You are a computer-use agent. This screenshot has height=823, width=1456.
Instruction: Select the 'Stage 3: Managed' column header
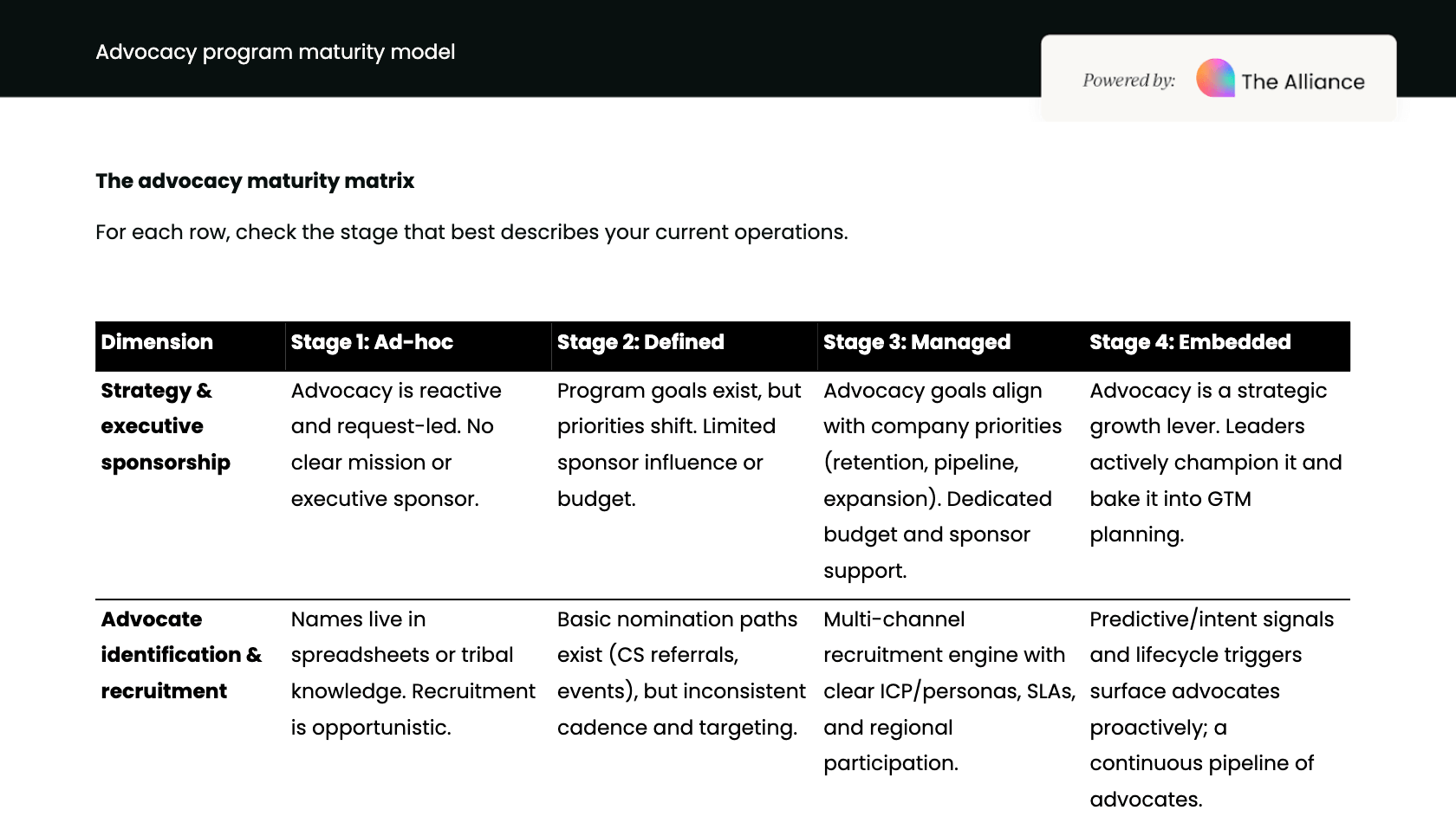pos(917,342)
